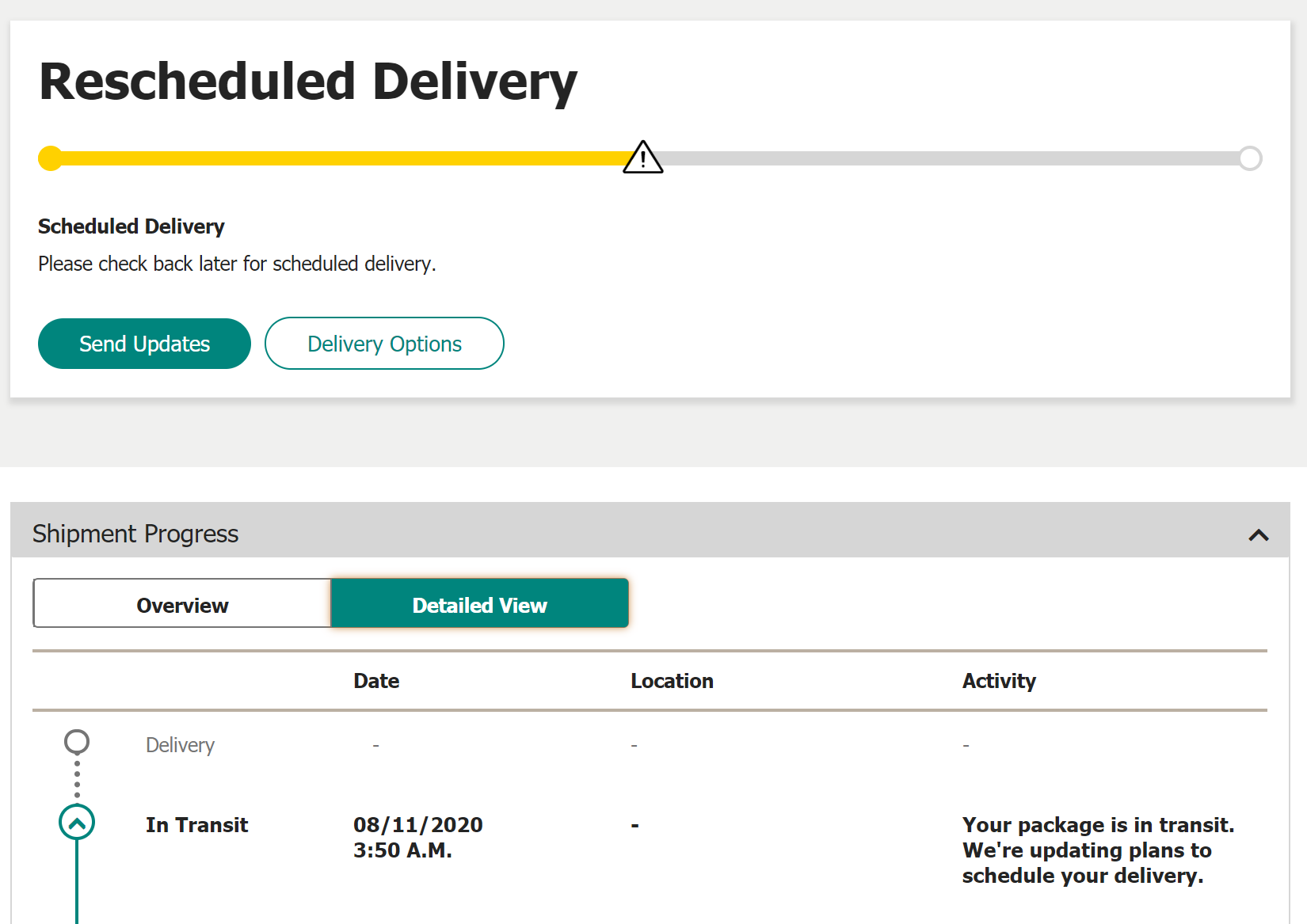Open Delivery Options

pyautogui.click(x=384, y=344)
